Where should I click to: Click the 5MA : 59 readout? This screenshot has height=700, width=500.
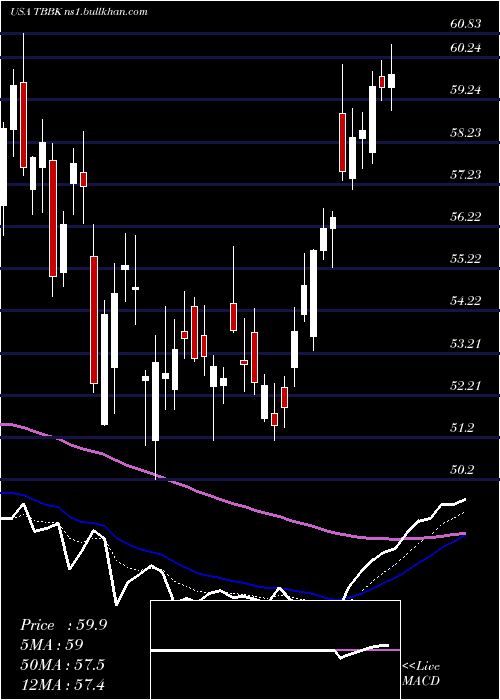pyautogui.click(x=52, y=645)
